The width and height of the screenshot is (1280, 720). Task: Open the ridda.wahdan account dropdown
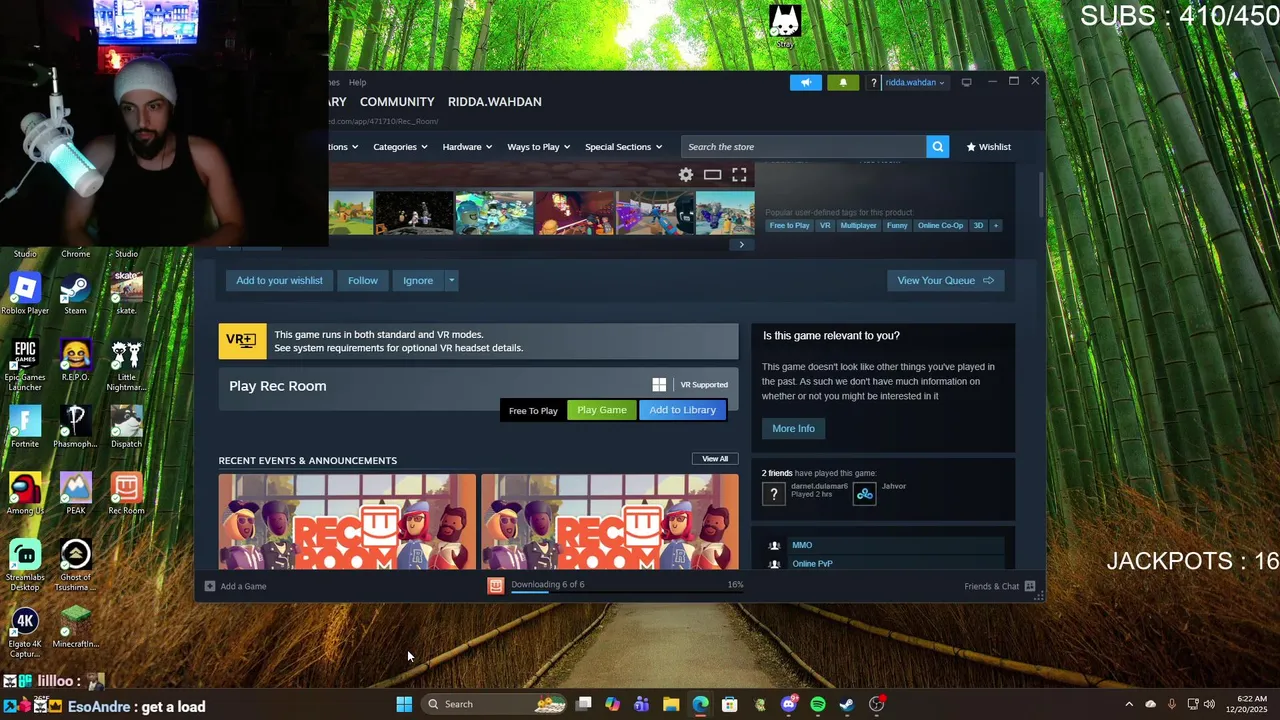click(x=914, y=82)
